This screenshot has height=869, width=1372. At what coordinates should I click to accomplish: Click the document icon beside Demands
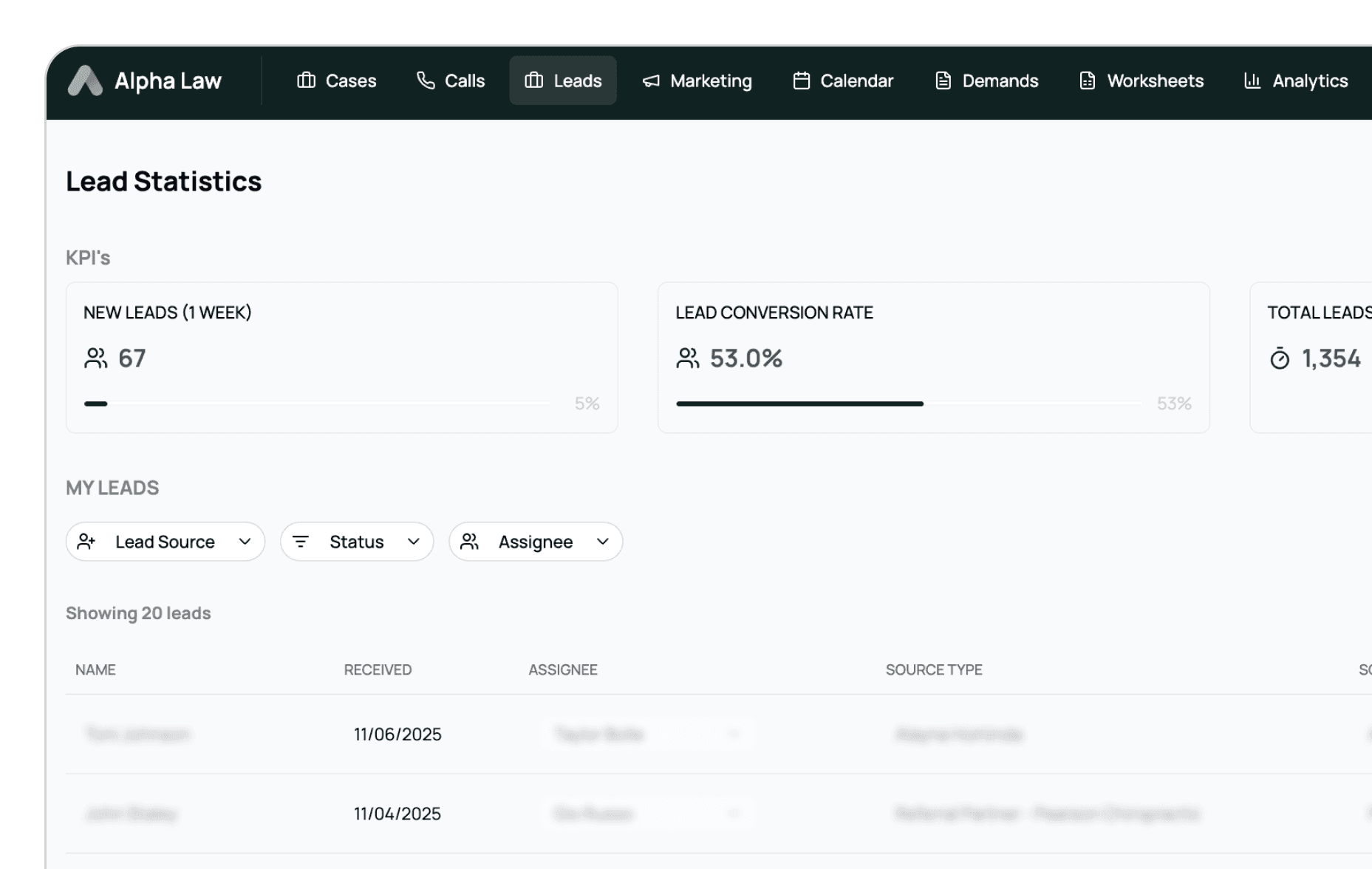(943, 81)
